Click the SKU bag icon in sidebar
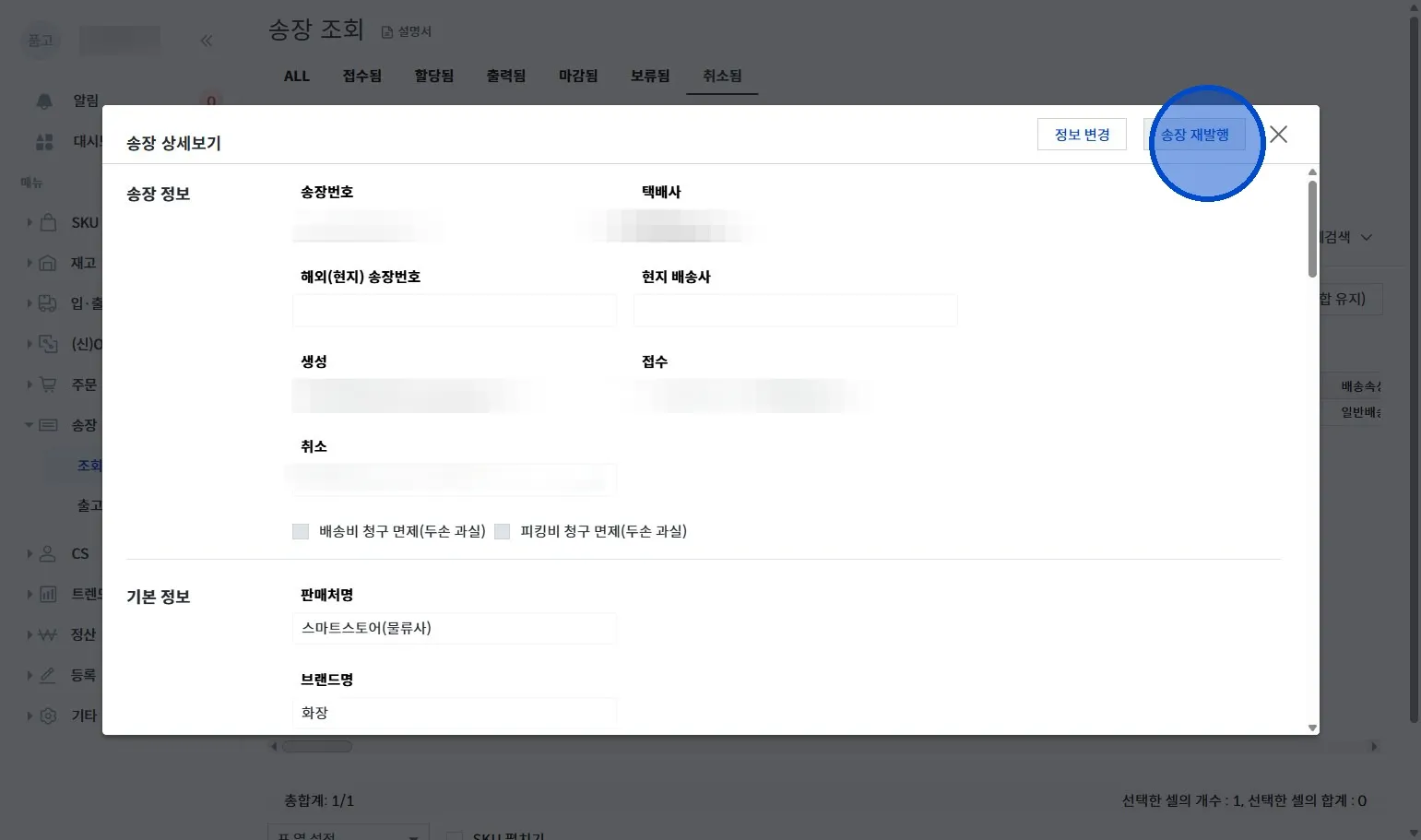This screenshot has height=840, width=1421. [x=48, y=222]
